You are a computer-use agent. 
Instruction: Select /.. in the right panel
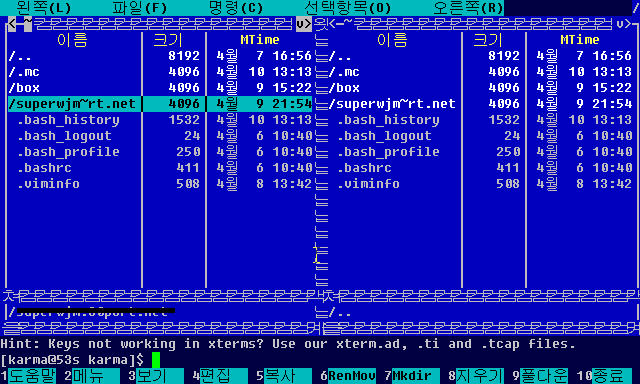coord(480,56)
